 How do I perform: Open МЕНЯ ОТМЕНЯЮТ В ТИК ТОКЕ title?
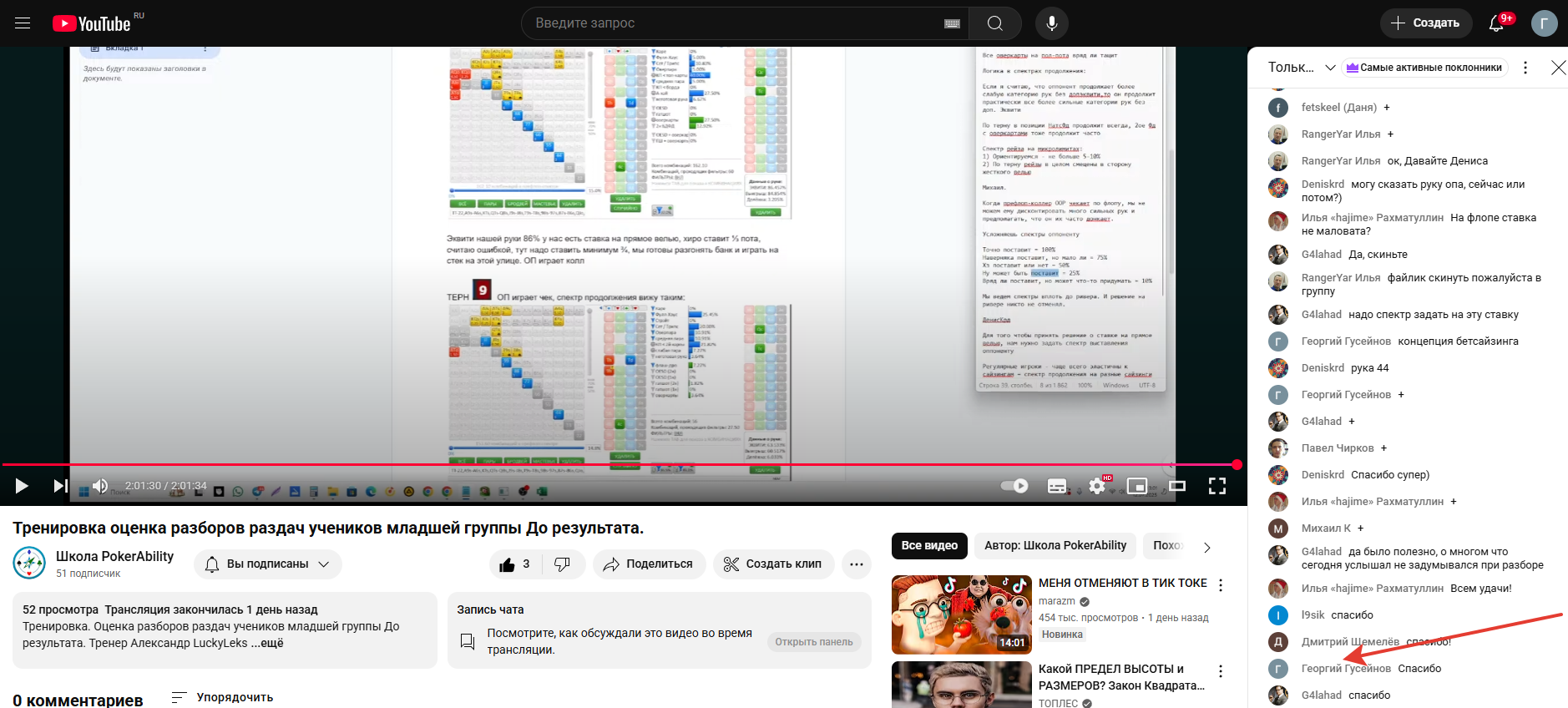pos(1123,583)
